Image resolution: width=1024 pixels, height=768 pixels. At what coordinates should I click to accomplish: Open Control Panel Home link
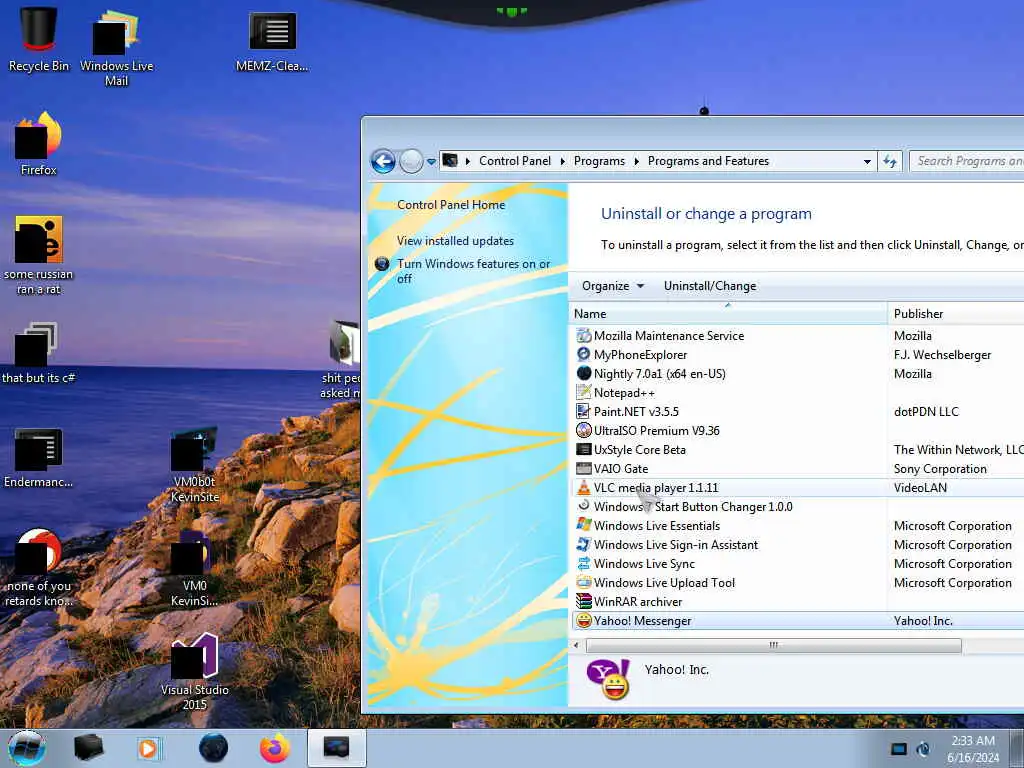point(451,204)
